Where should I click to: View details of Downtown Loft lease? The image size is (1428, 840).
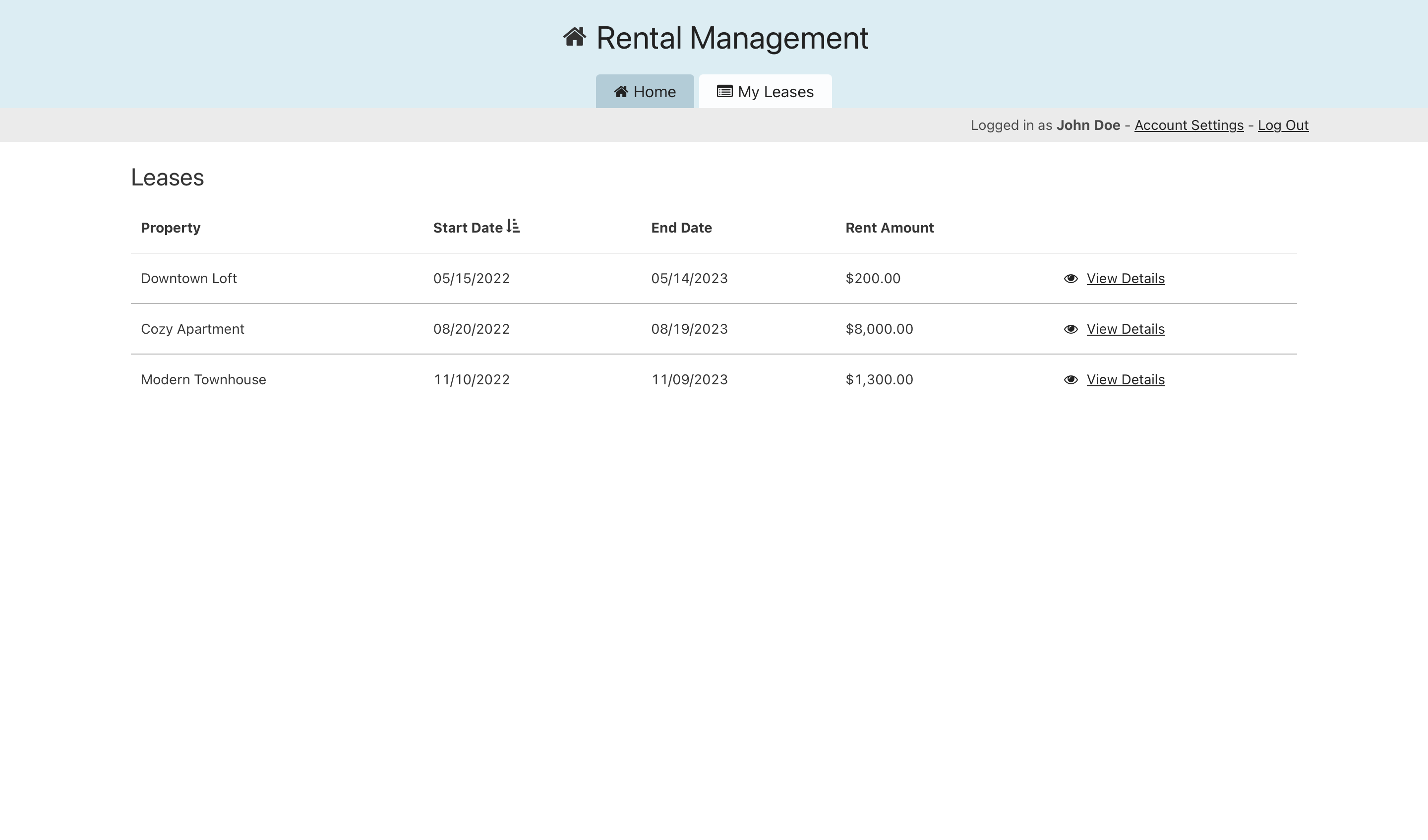tap(1125, 279)
